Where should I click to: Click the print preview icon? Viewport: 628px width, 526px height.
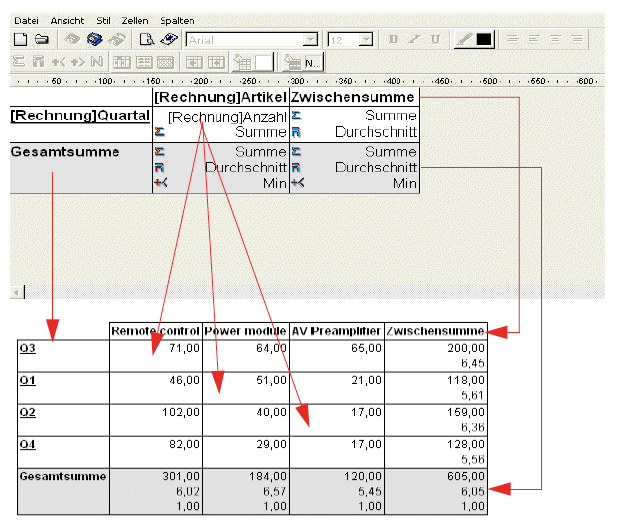click(146, 39)
